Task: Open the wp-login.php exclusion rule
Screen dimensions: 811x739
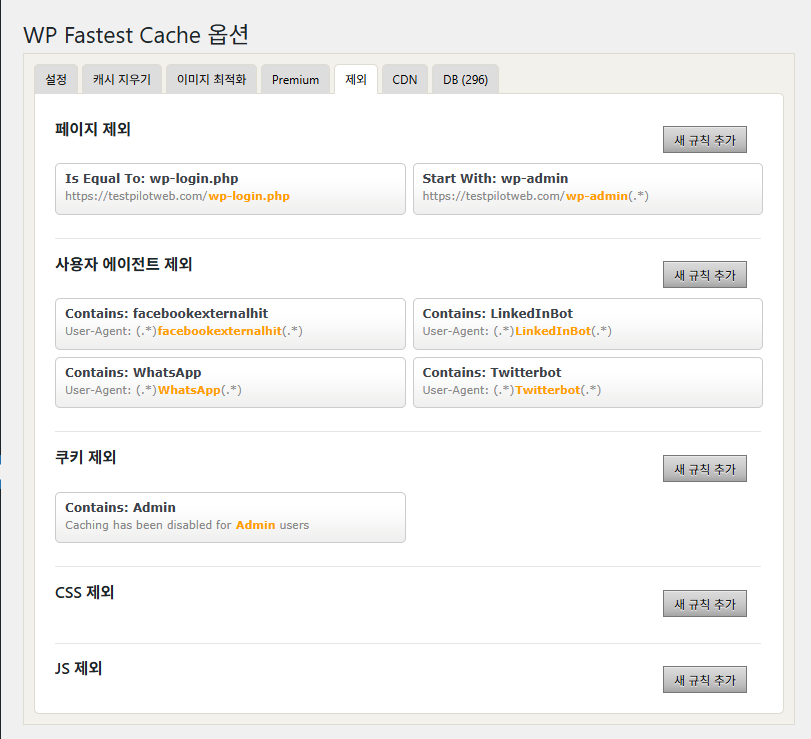Action: point(230,188)
